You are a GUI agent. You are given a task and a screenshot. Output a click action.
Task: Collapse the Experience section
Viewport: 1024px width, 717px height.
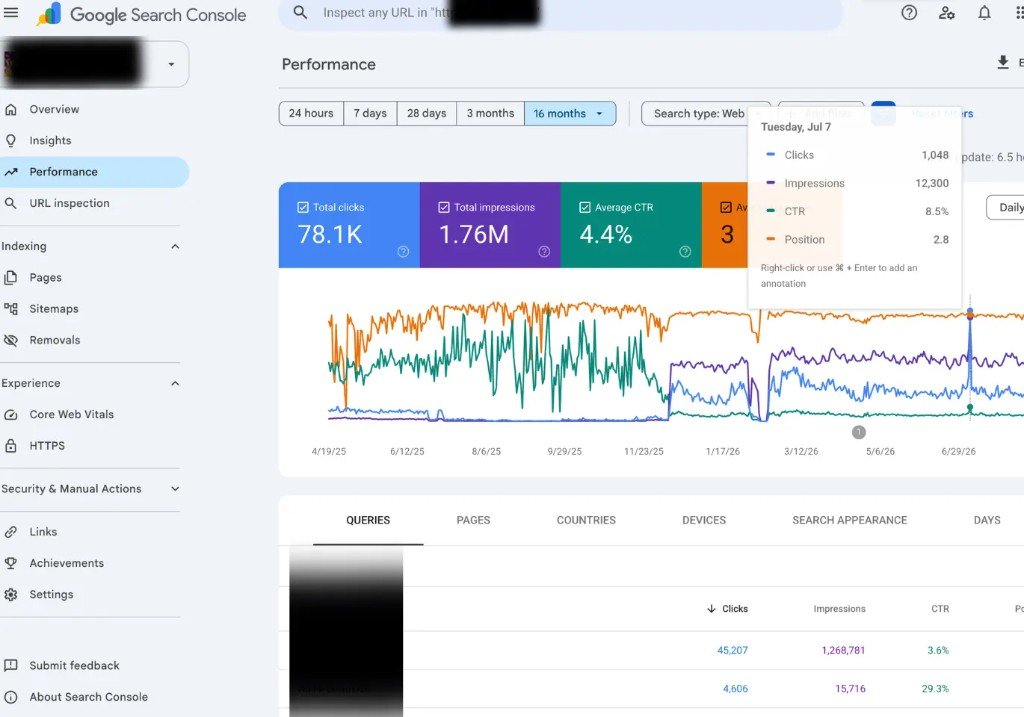tap(175, 383)
